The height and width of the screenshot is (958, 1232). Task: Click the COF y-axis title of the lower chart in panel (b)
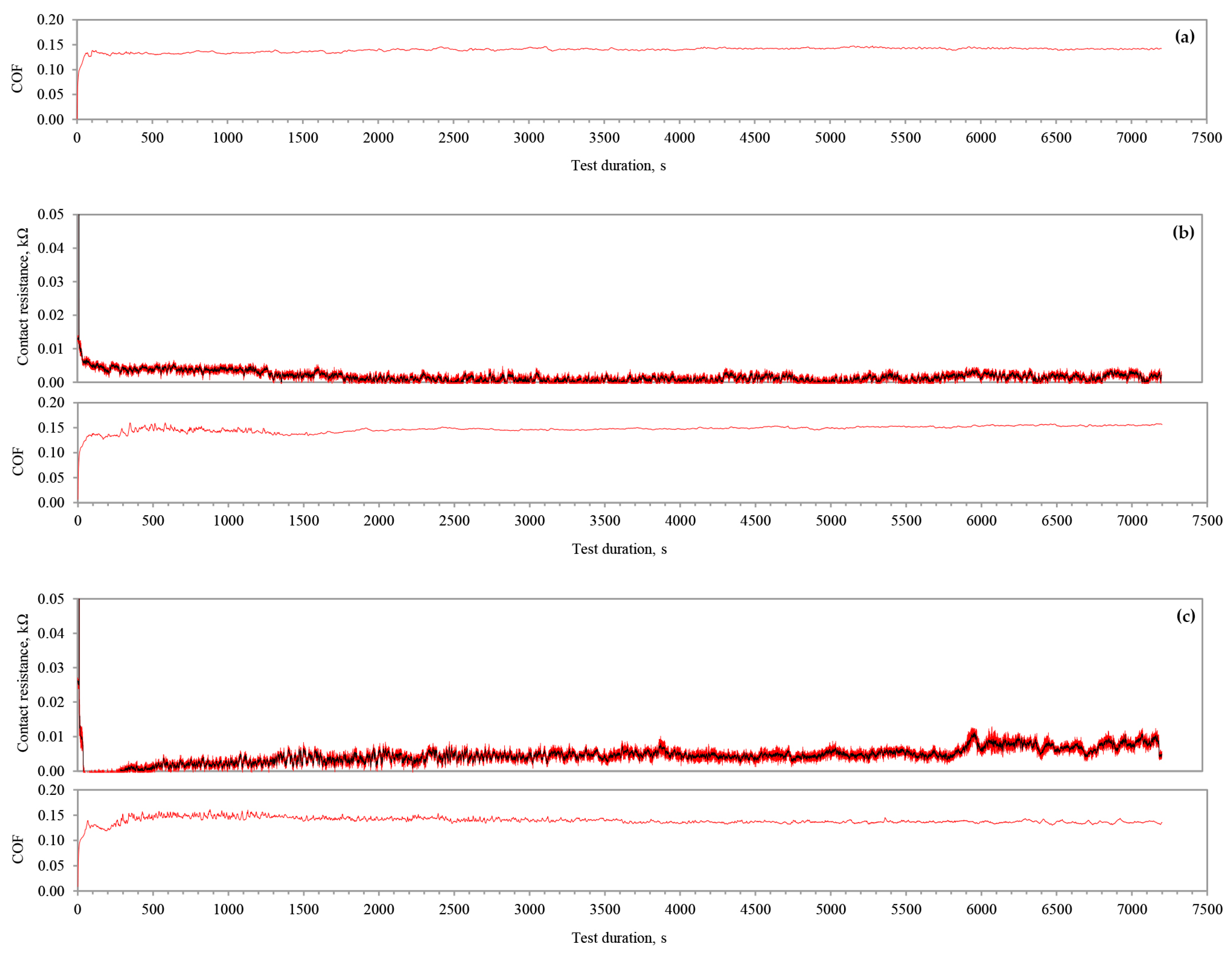18,461
